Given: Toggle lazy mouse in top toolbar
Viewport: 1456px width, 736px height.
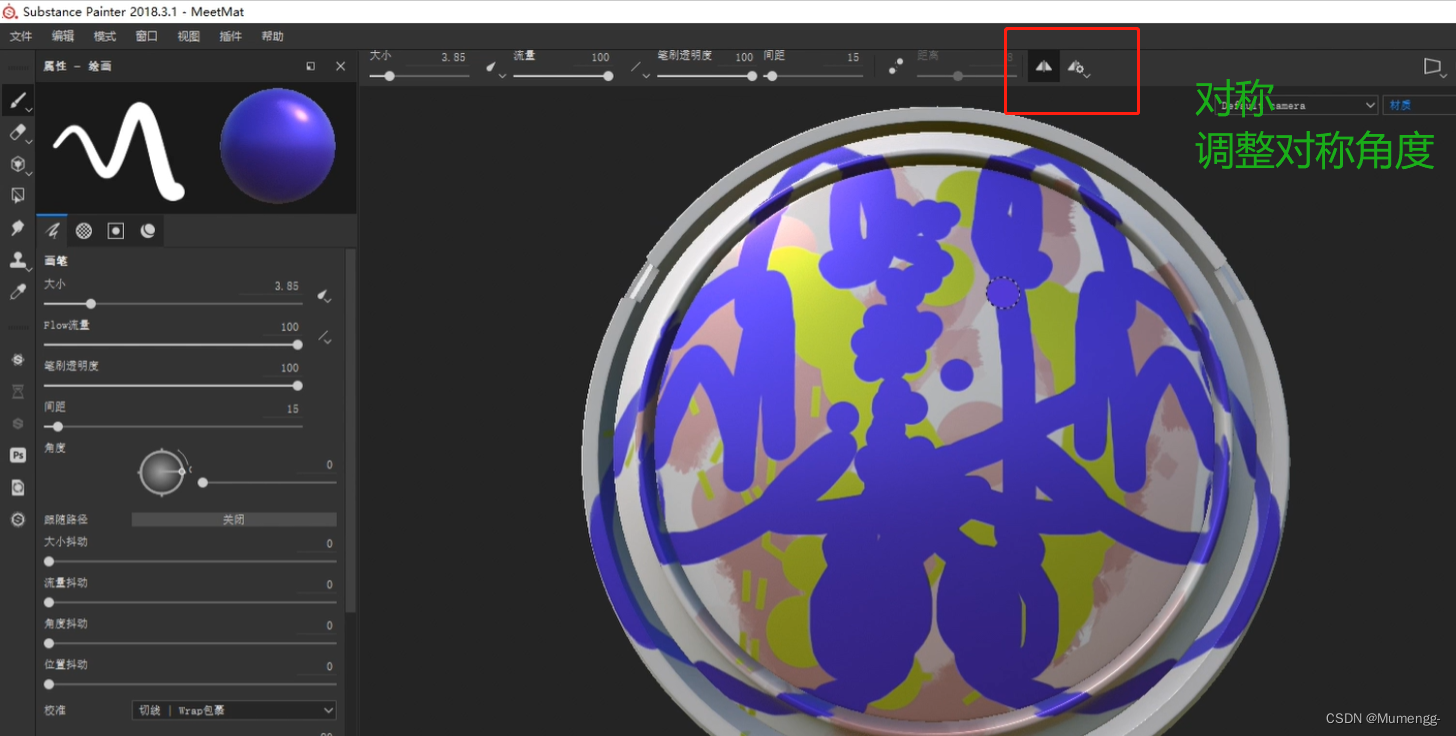Looking at the screenshot, I should pos(895,66).
